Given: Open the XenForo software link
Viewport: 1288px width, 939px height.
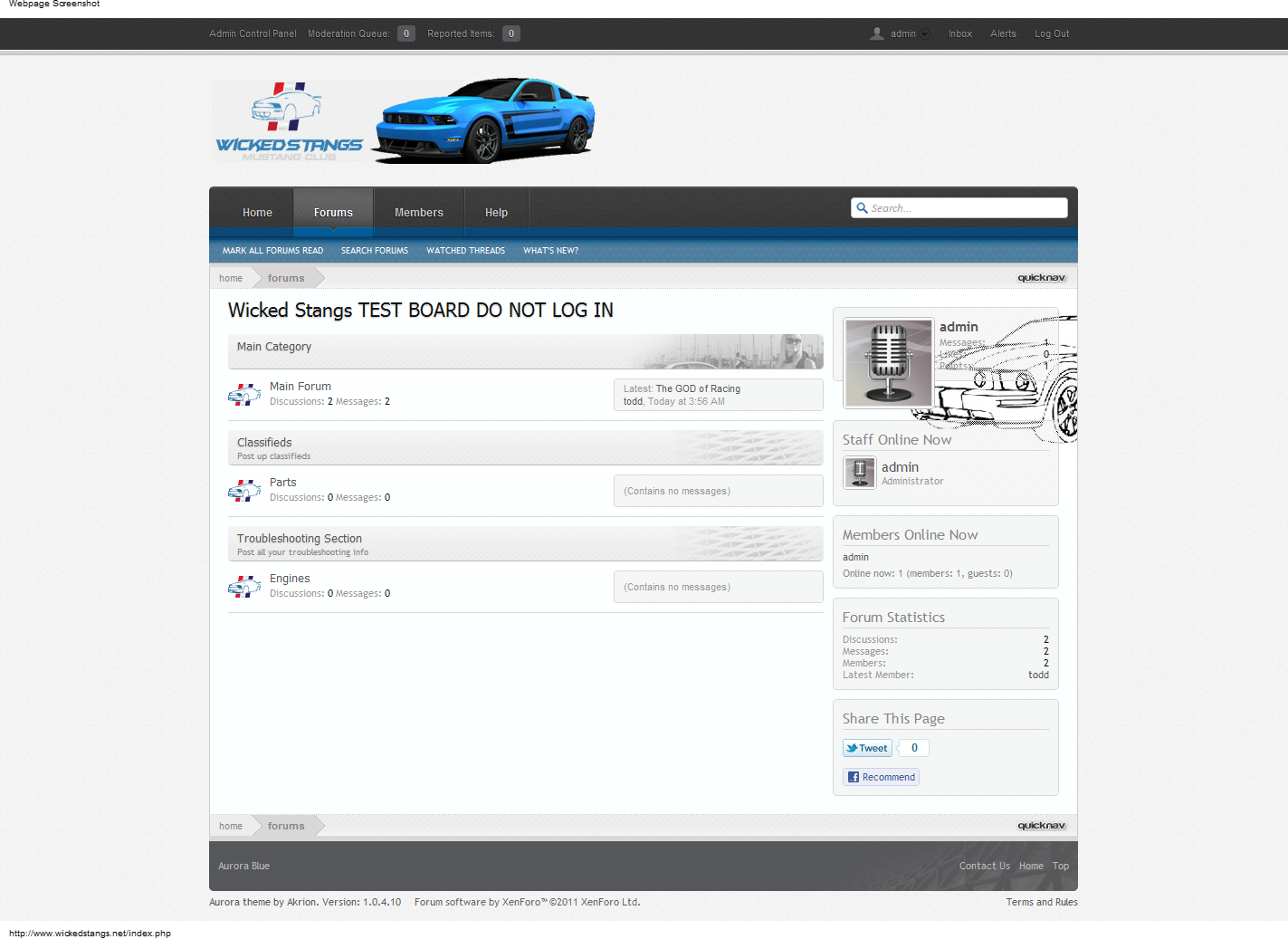Looking at the screenshot, I should [x=527, y=902].
